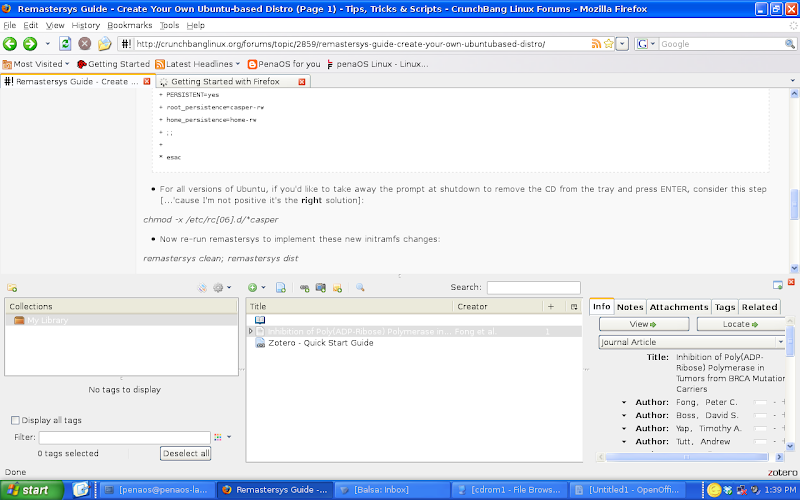This screenshot has width=800, height=500.
Task: Open tag color options dropdown
Action: pos(229,437)
